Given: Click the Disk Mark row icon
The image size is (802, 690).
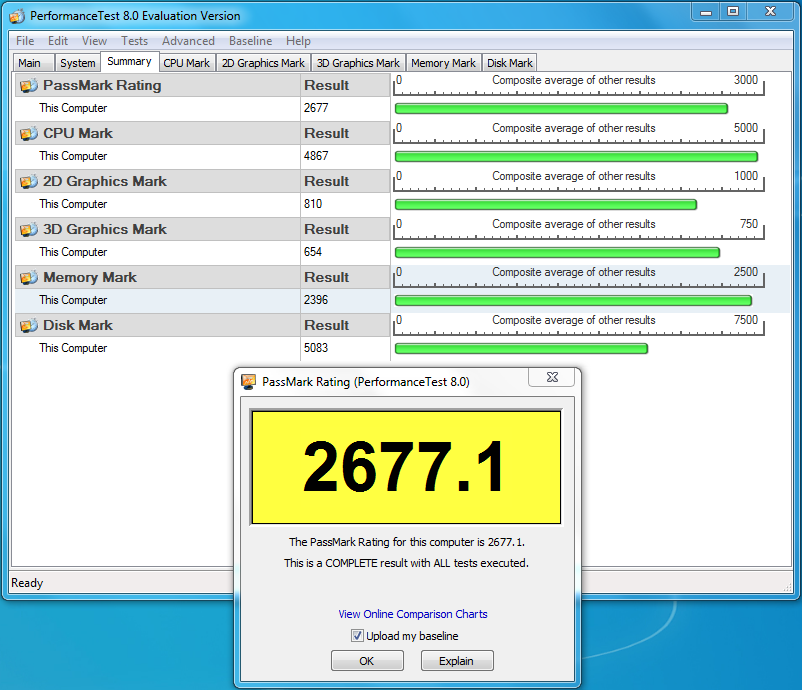Looking at the screenshot, I should [x=29, y=325].
